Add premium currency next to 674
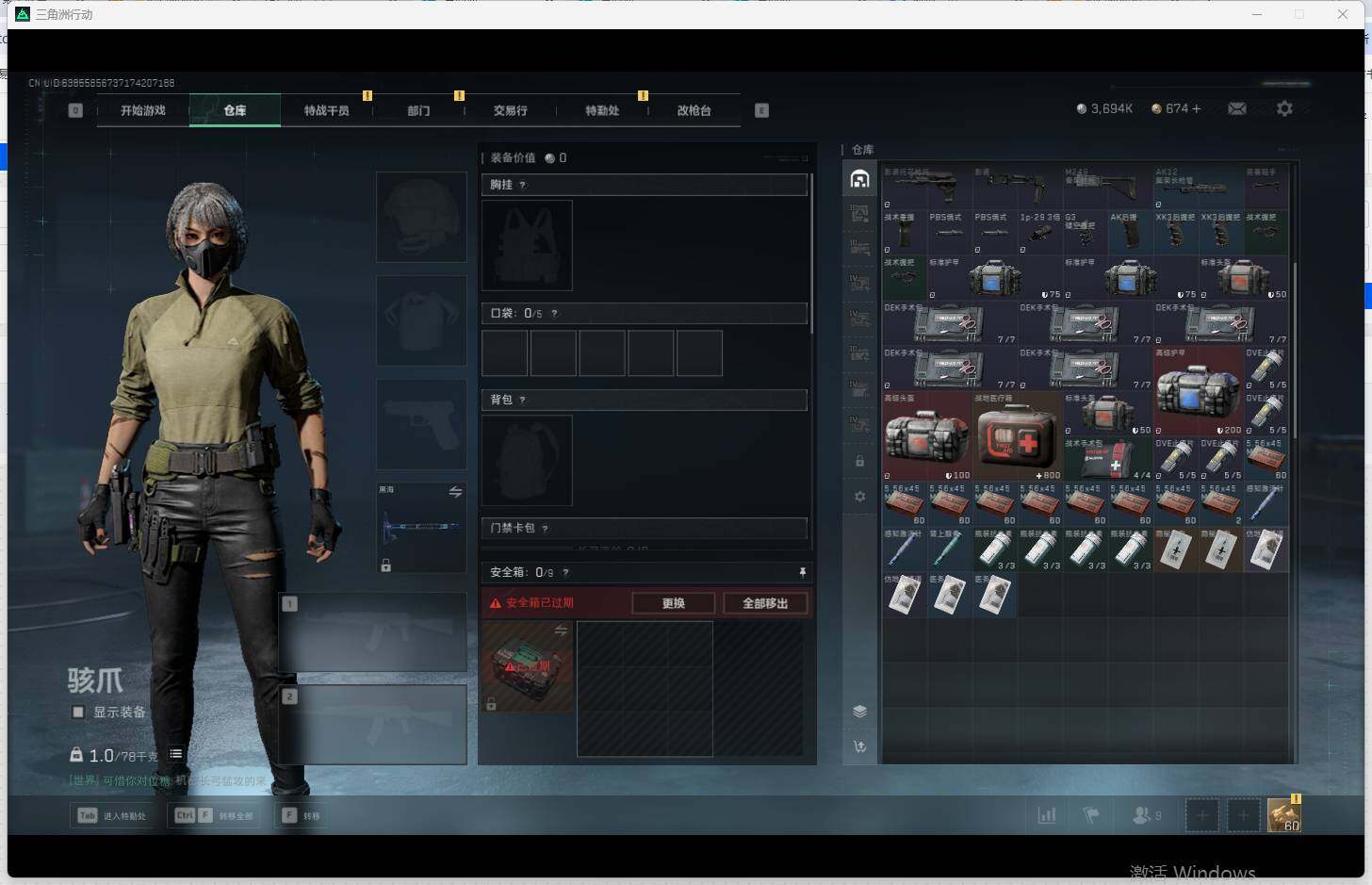 pyautogui.click(x=1197, y=108)
